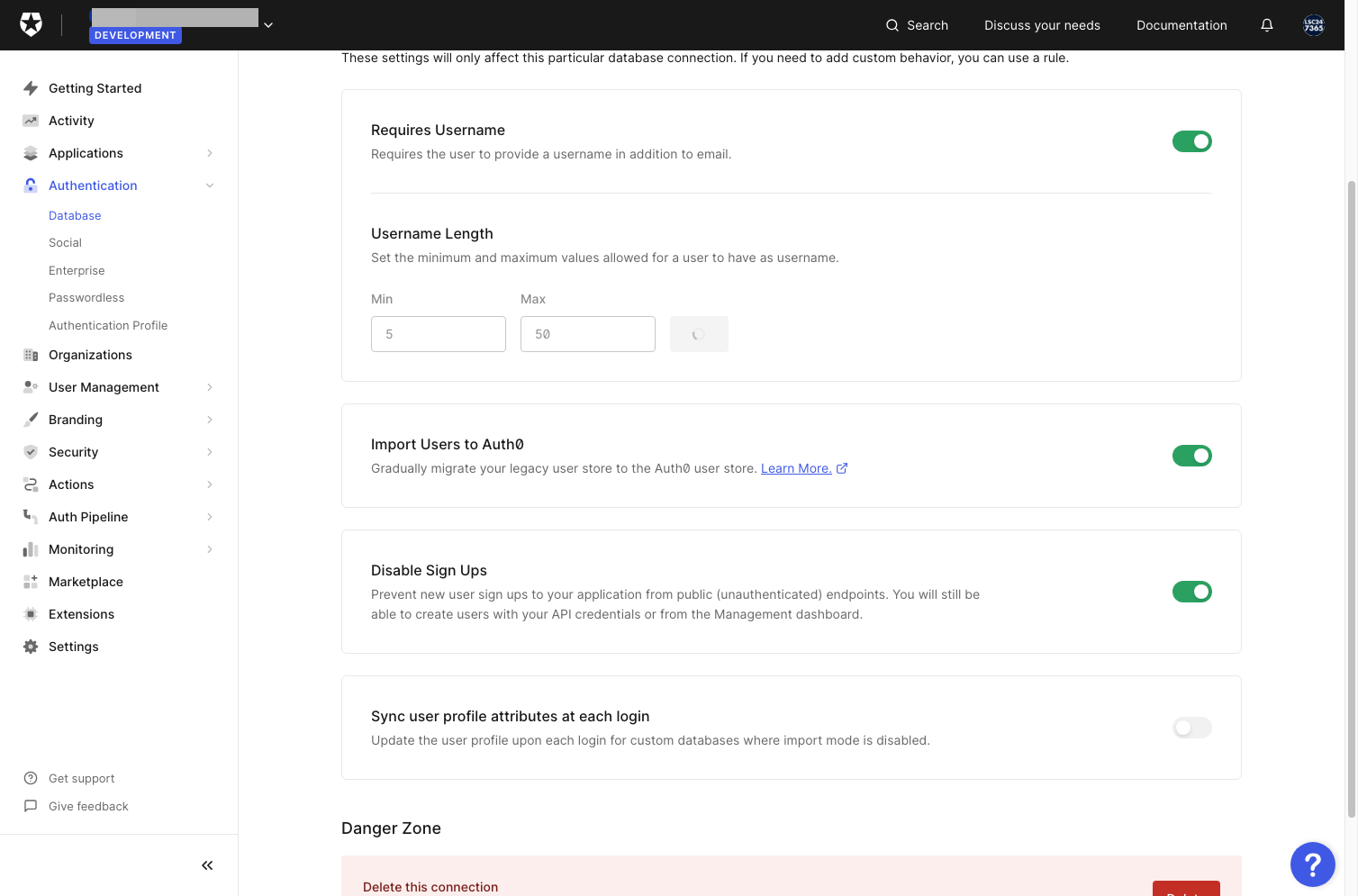Expand the Applications menu chevron
Viewport: 1358px width, 896px height.
tap(210, 153)
